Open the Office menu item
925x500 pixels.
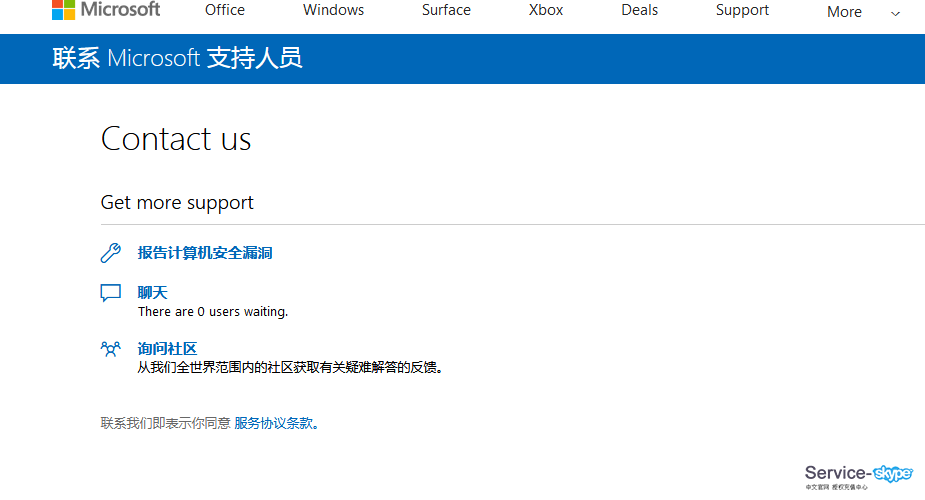(x=225, y=10)
